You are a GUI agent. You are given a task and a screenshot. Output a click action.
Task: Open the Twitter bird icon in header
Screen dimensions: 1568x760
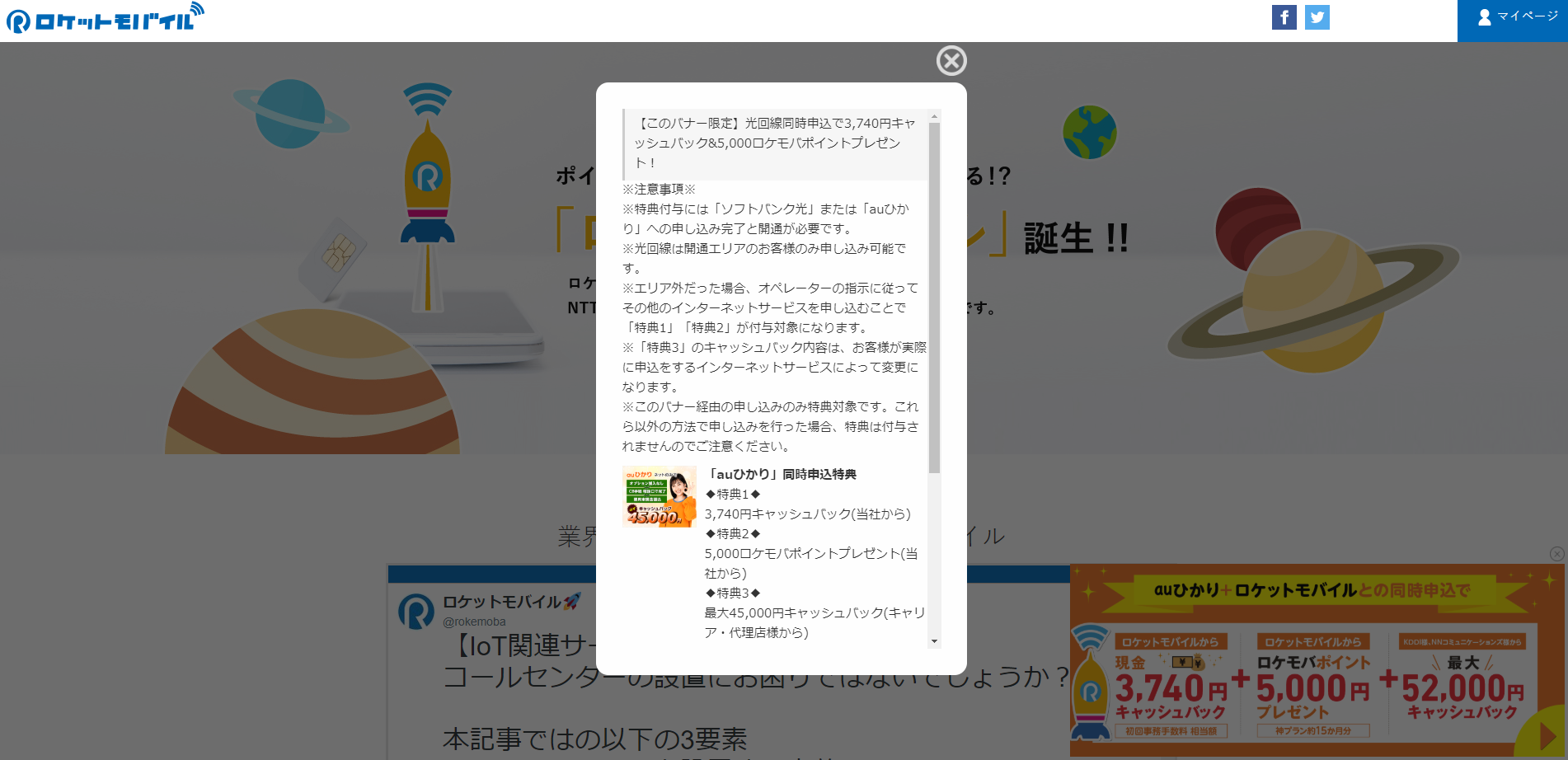click(1317, 17)
